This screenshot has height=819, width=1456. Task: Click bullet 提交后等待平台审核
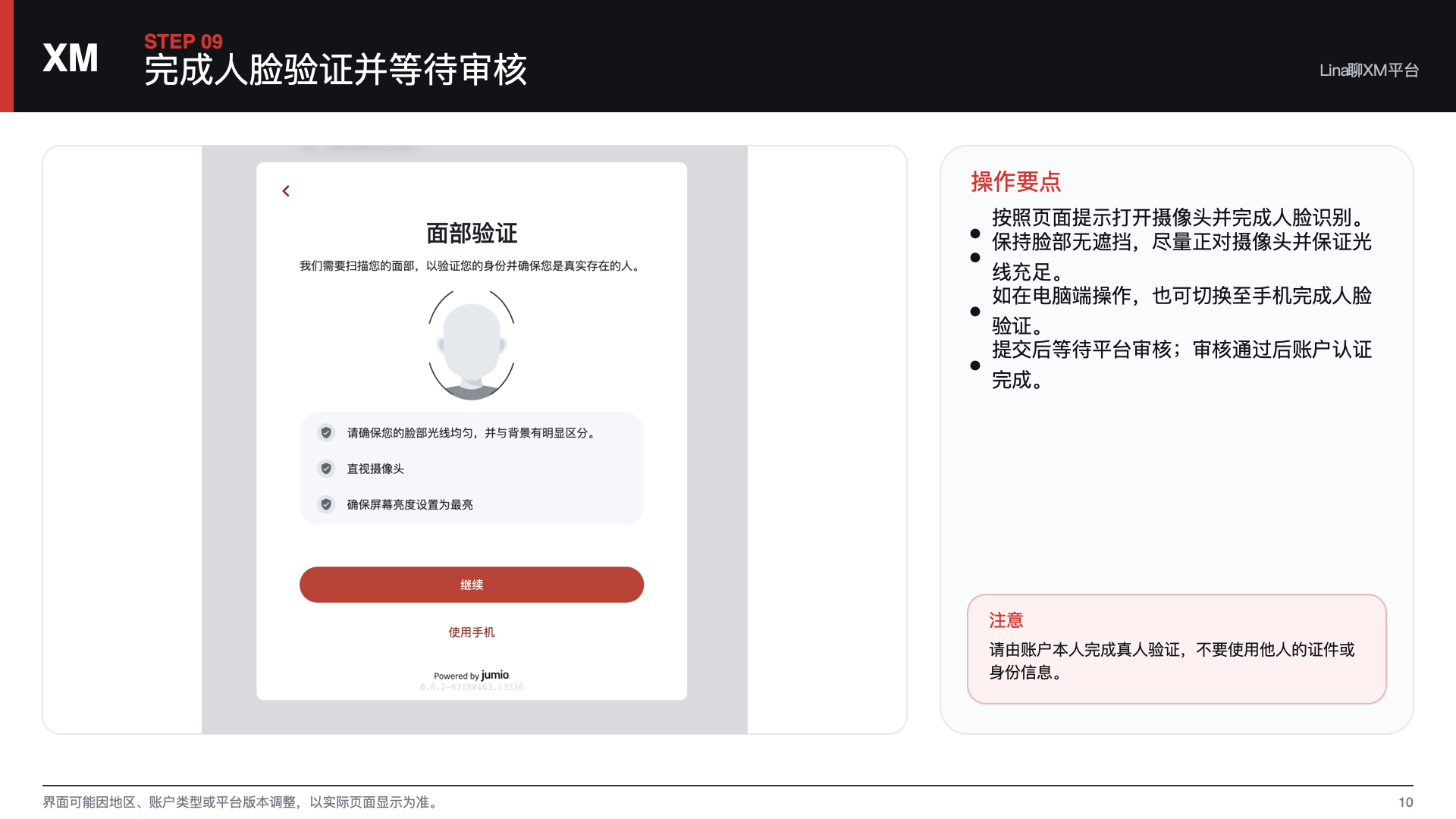coord(1181,365)
